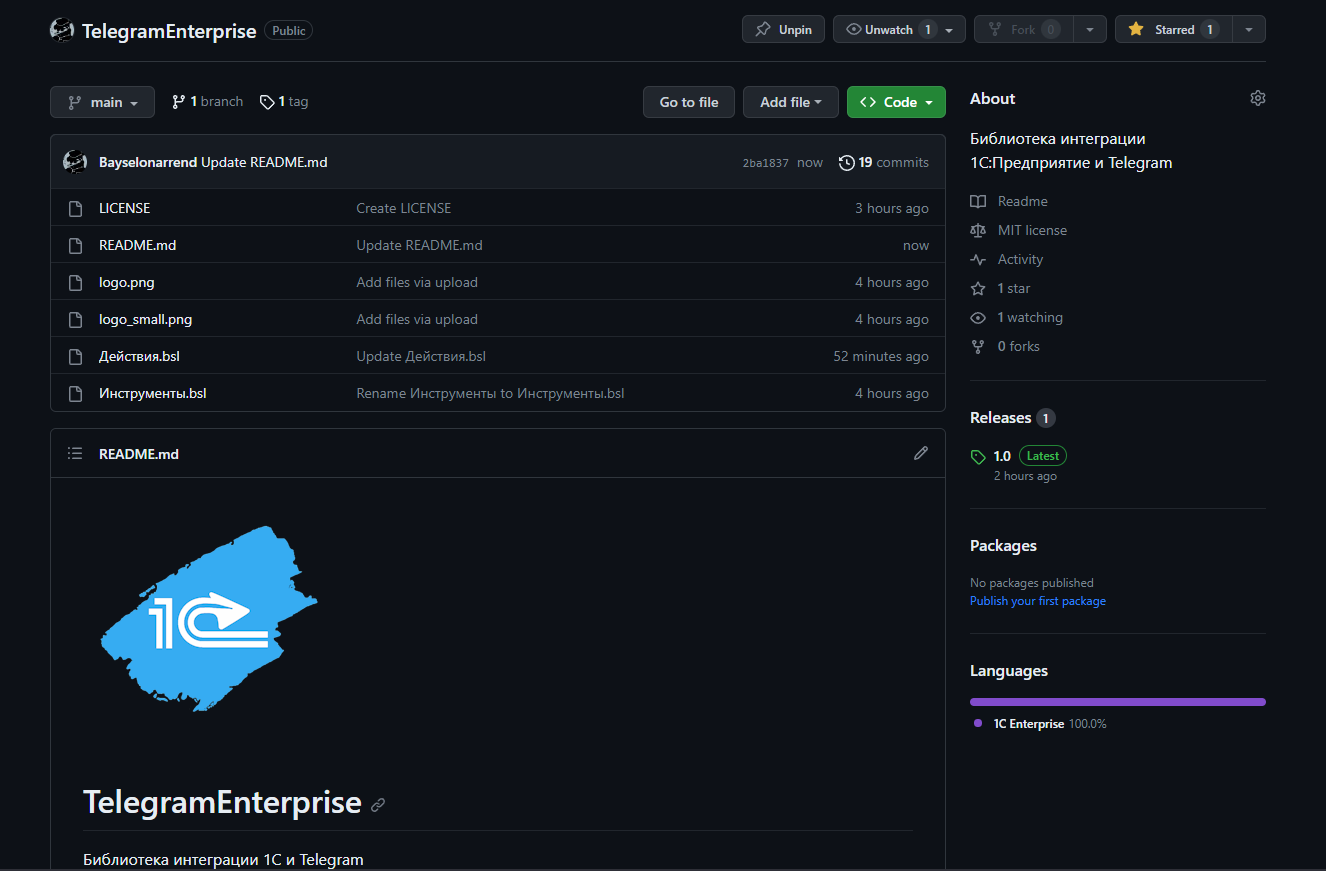View the 19 commits history

pos(884,162)
